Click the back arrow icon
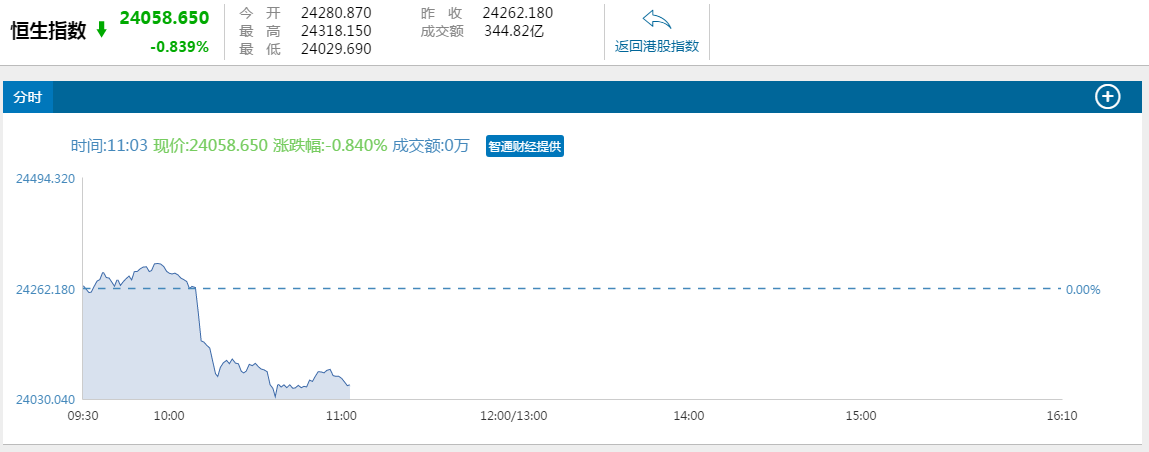This screenshot has height=452, width=1149. [656, 20]
